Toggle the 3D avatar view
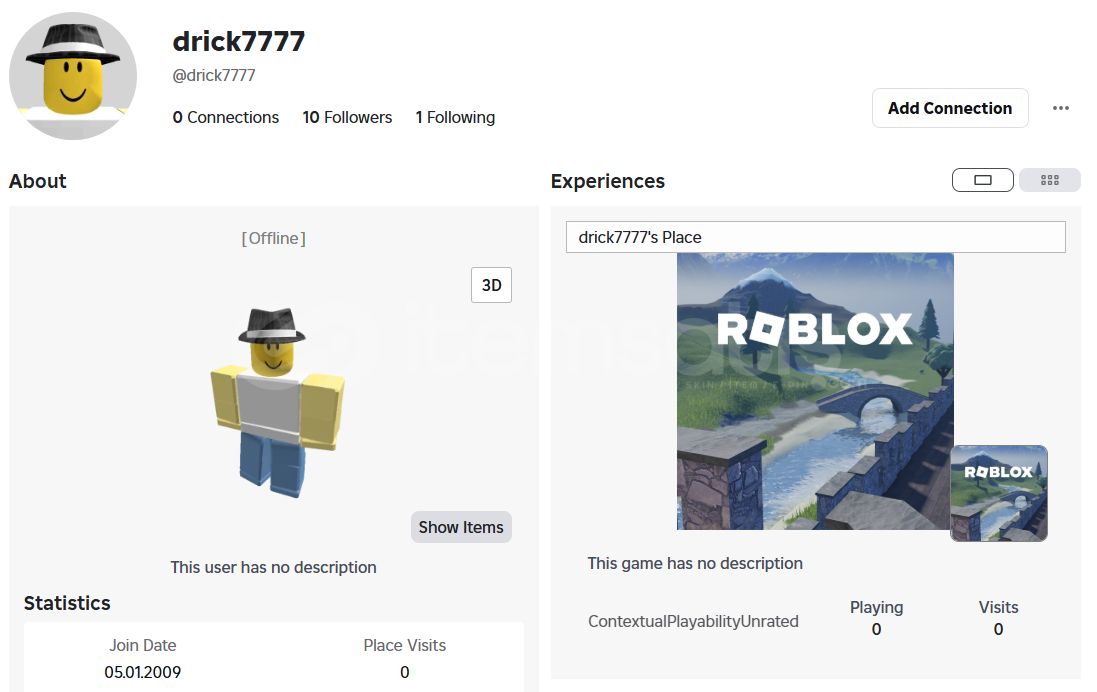 491,285
